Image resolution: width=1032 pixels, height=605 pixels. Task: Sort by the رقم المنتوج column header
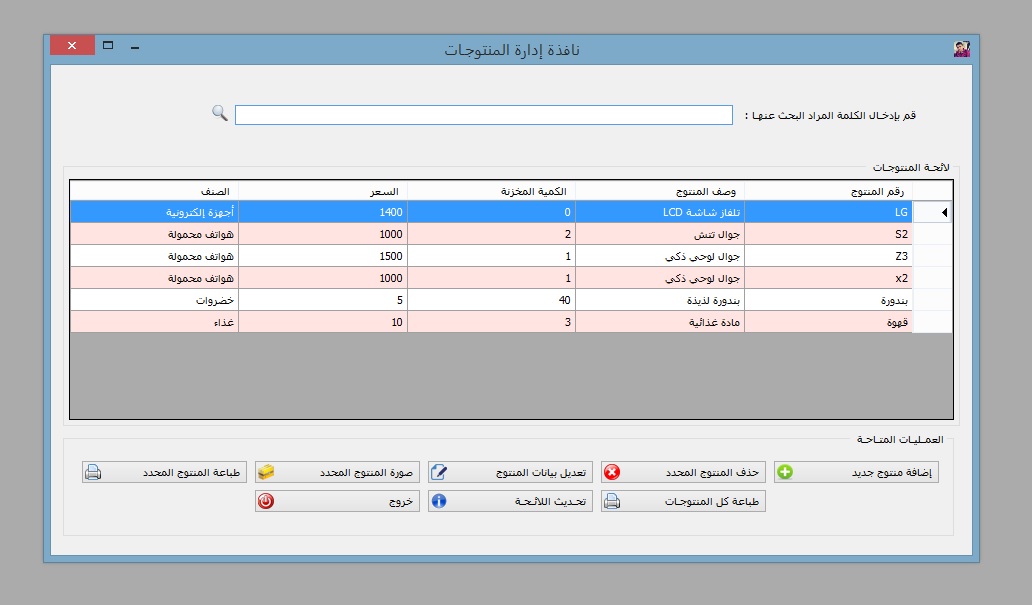[828, 191]
